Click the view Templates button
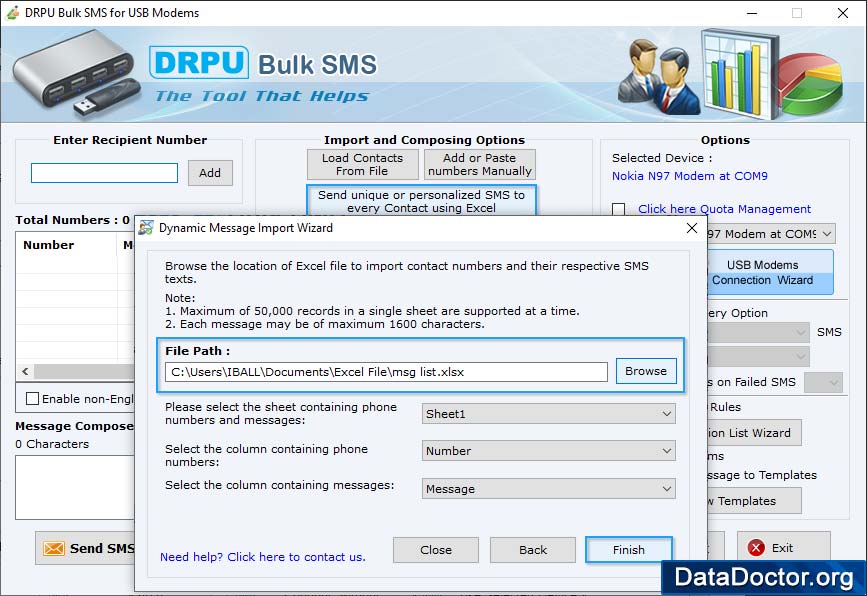867x596 pixels. pyautogui.click(x=754, y=501)
